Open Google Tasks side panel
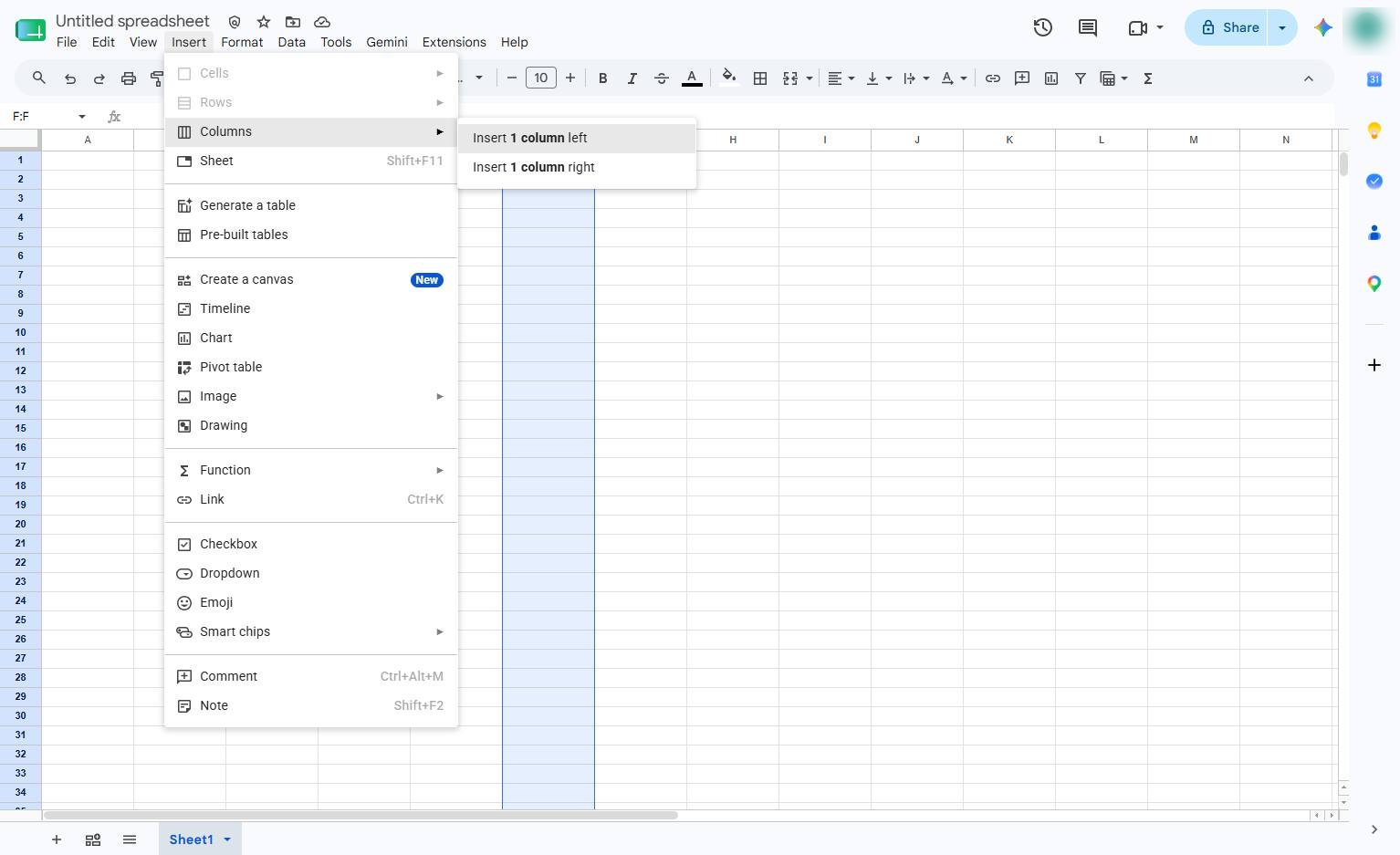 click(1374, 182)
